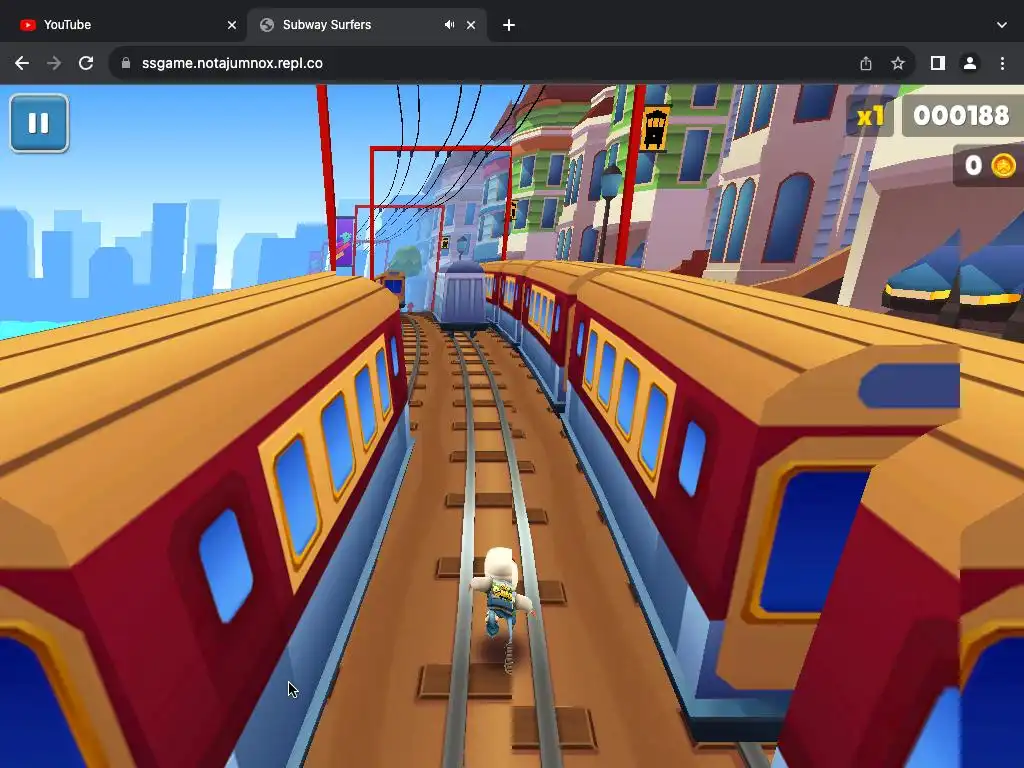1024x768 pixels.
Task: Click the Subway Surfers tab globe favicon
Action: click(x=266, y=25)
